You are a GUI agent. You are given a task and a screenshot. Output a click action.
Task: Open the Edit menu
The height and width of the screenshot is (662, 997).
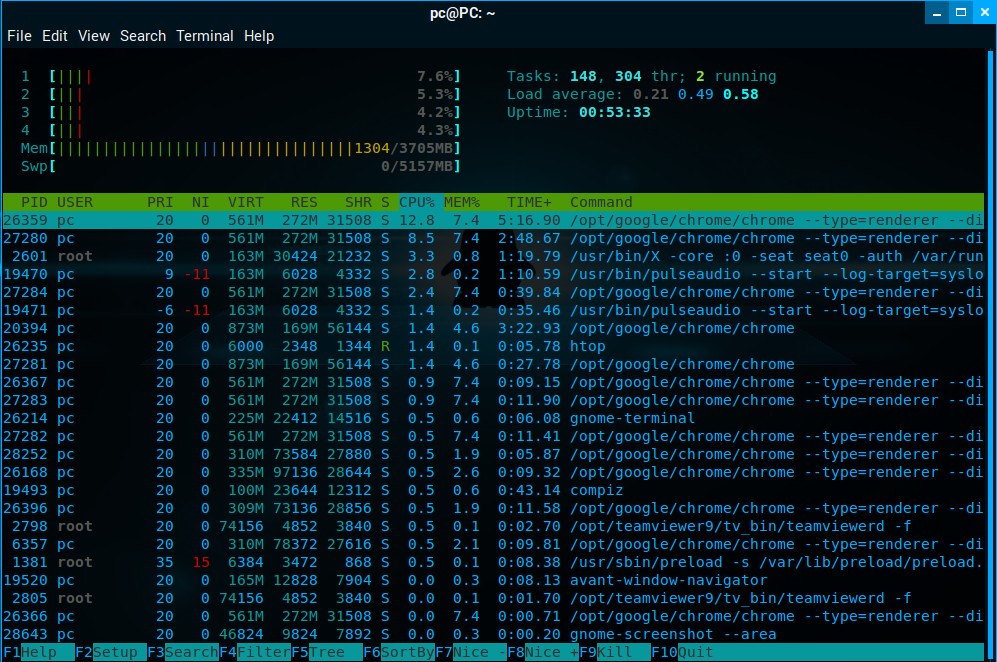click(x=55, y=36)
